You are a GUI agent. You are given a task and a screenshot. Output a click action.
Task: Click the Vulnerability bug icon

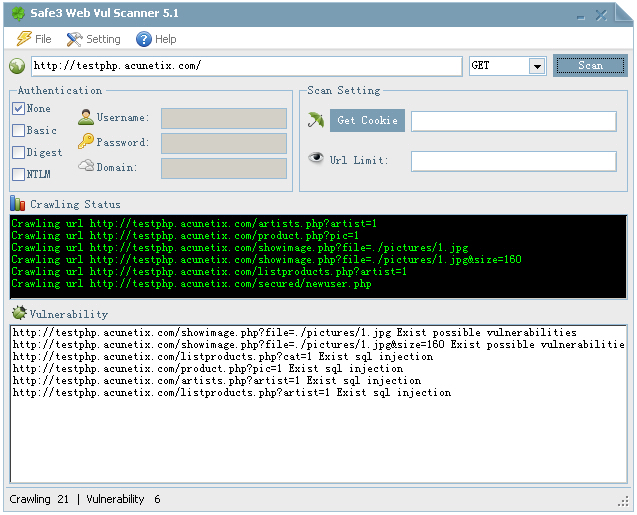click(18, 314)
